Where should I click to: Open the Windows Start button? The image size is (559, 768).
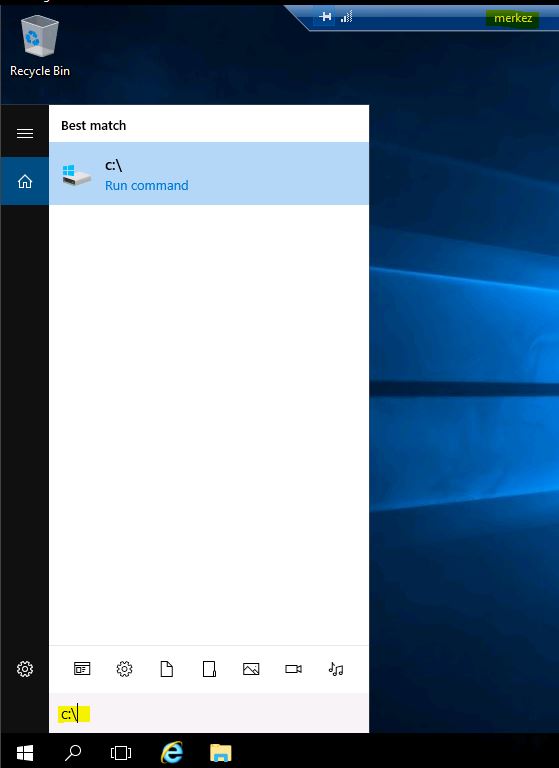[x=24, y=752]
